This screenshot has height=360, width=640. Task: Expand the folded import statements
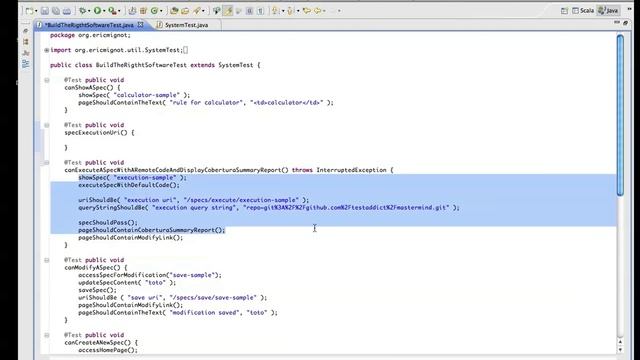(x=47, y=50)
